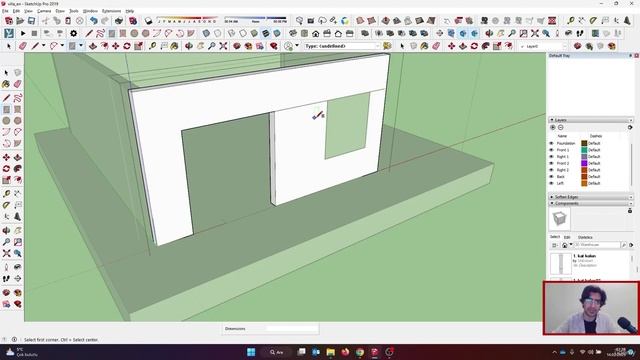Switch to the Edit tab in Components
The width and height of the screenshot is (640, 360).
click(567, 237)
